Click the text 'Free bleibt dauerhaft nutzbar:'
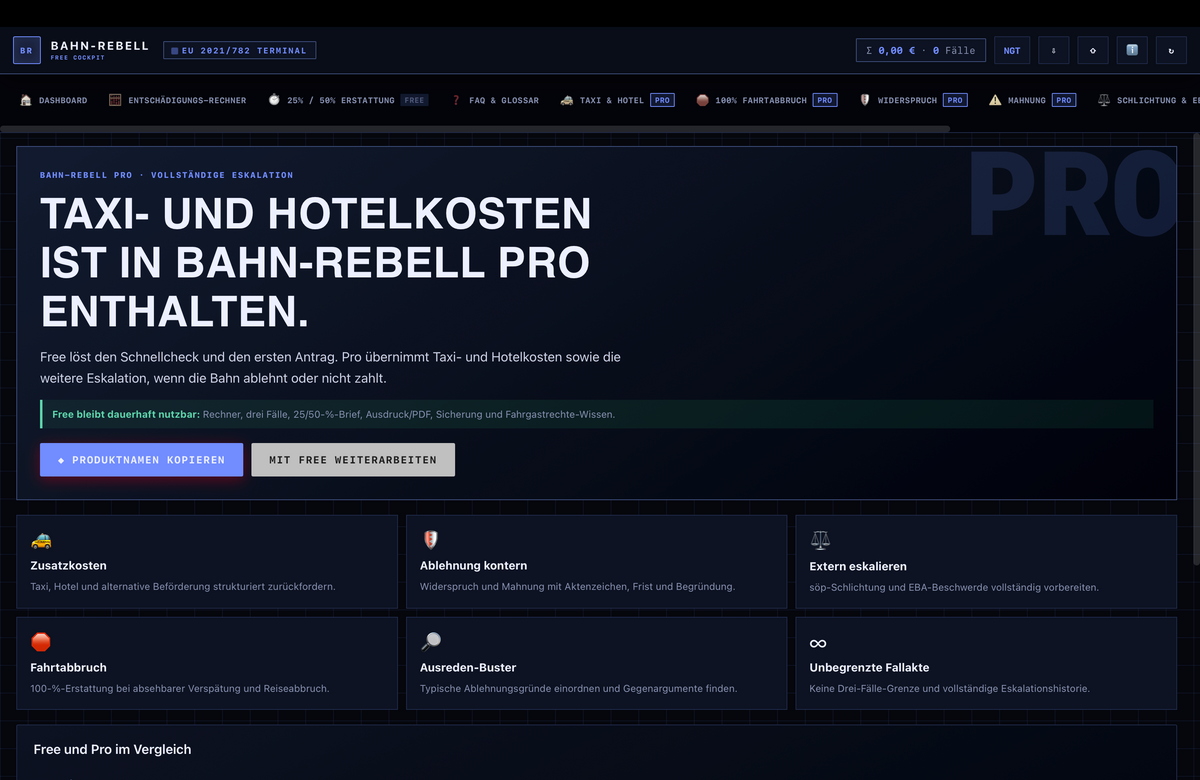The height and width of the screenshot is (780, 1200). point(126,414)
